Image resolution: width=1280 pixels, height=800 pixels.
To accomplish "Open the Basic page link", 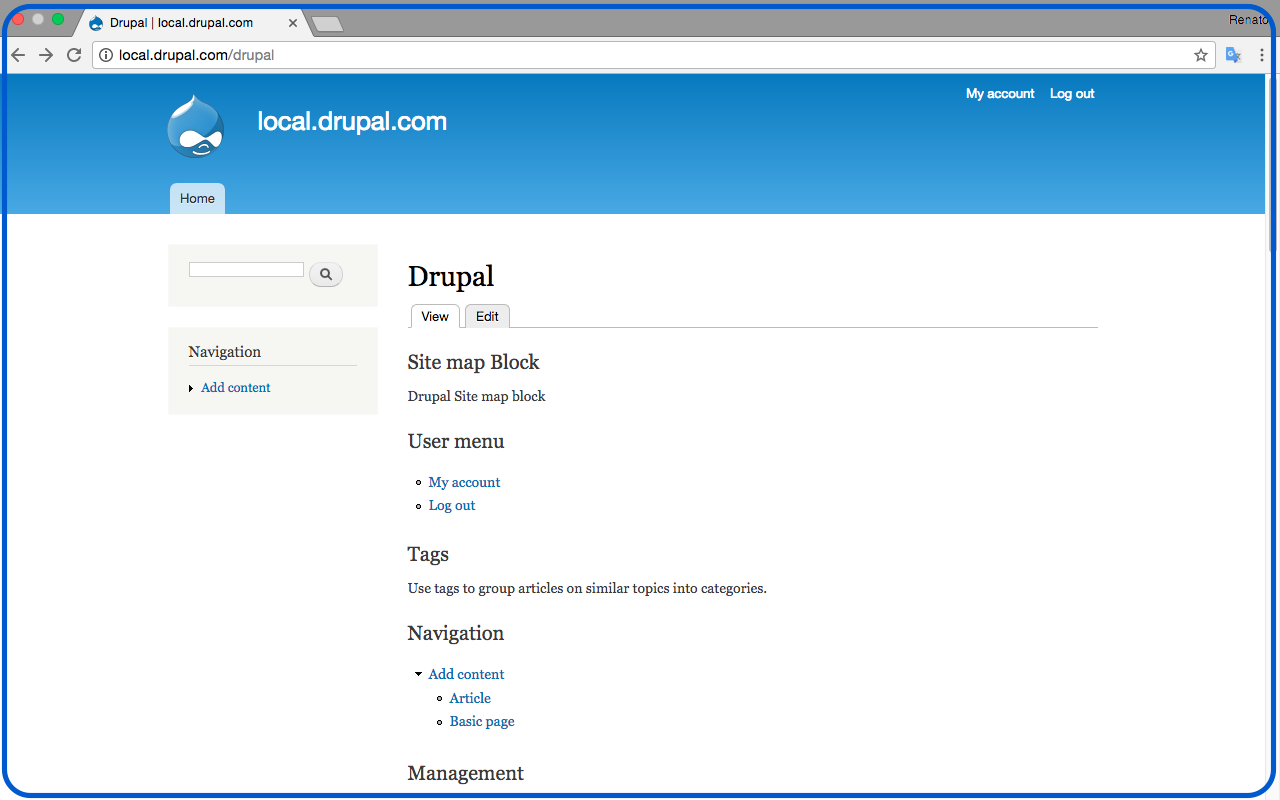I will tap(482, 721).
